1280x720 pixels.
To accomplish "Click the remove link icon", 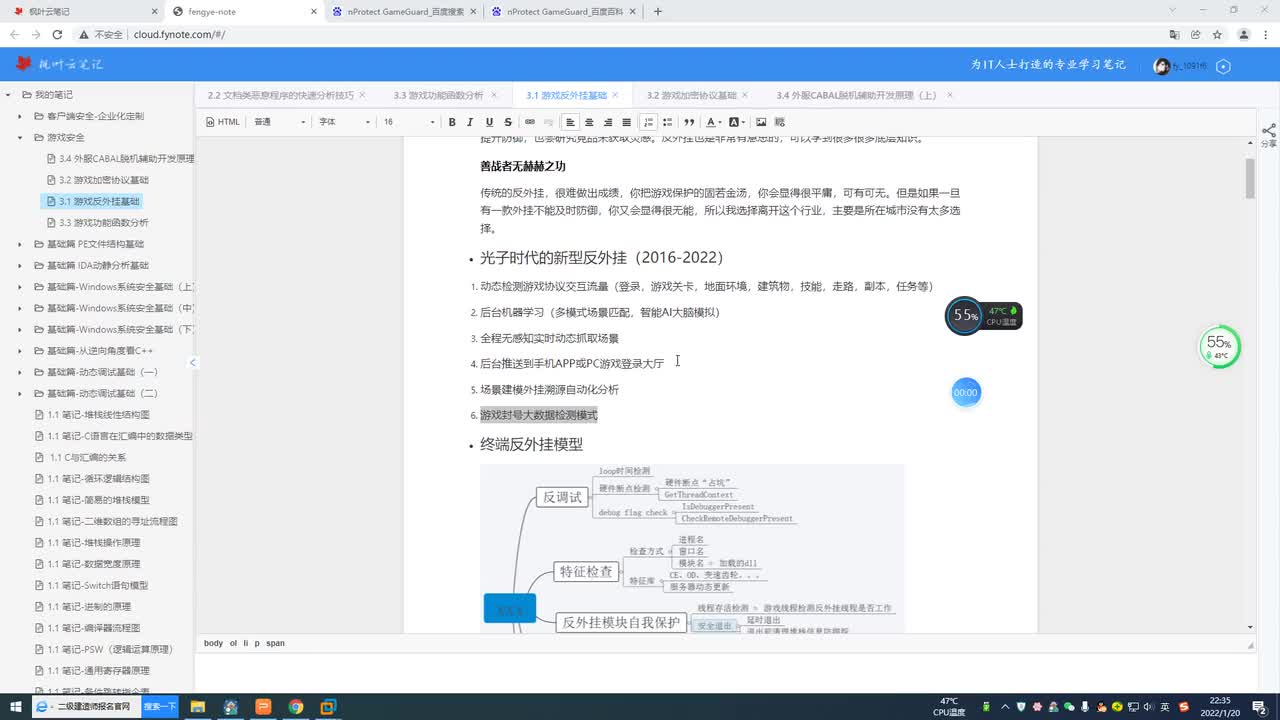I will [x=548, y=122].
